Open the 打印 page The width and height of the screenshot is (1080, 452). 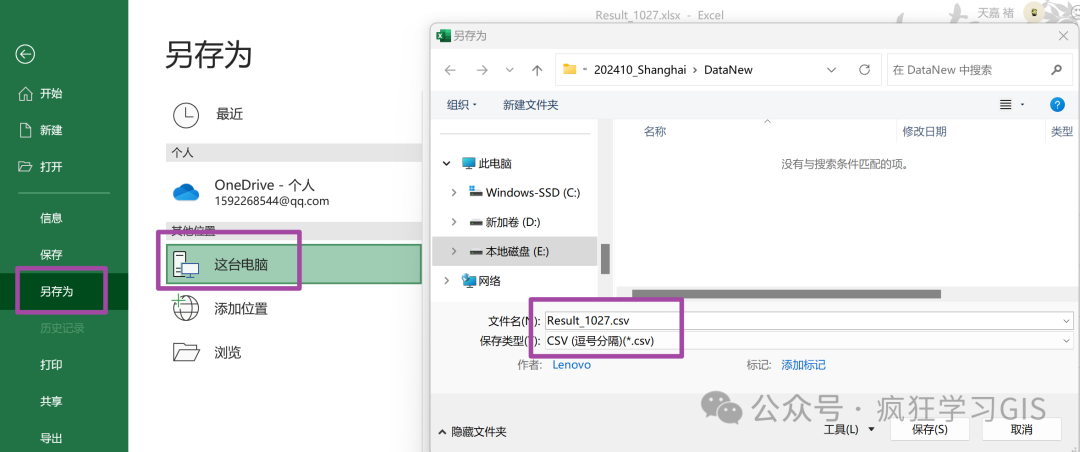click(x=51, y=364)
